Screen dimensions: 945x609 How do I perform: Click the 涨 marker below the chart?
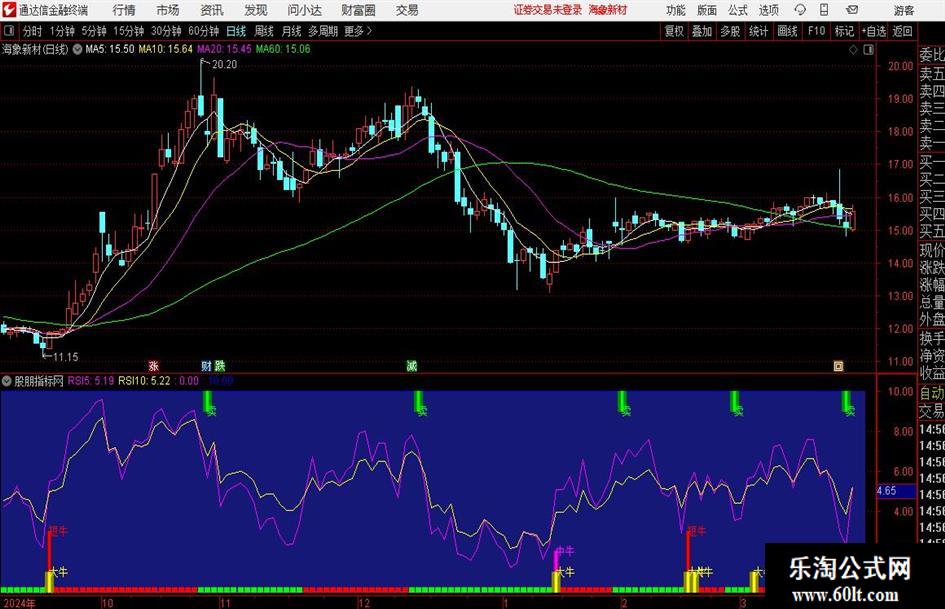[154, 365]
